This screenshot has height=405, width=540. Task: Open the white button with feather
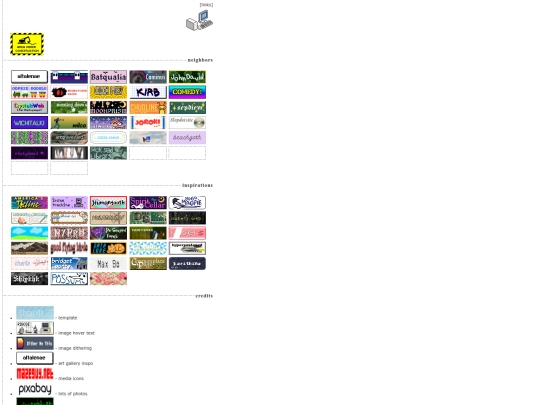pyautogui.click(x=187, y=248)
